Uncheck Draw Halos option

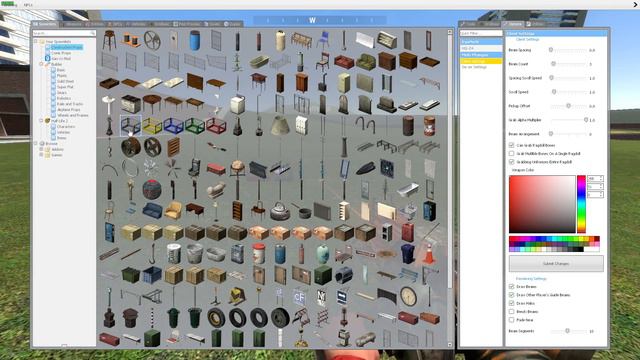511,303
